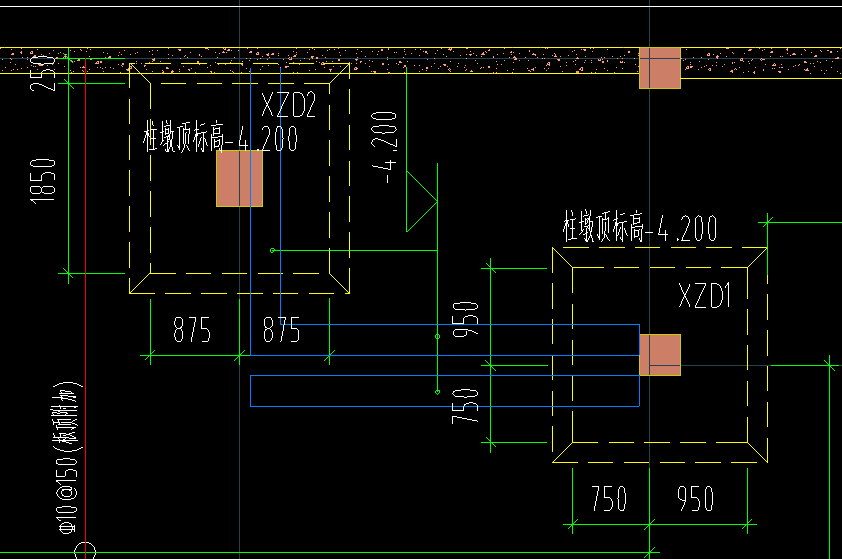Click the right 875 dimension under XZD2
This screenshot has width=842, height=559.
[281, 330]
